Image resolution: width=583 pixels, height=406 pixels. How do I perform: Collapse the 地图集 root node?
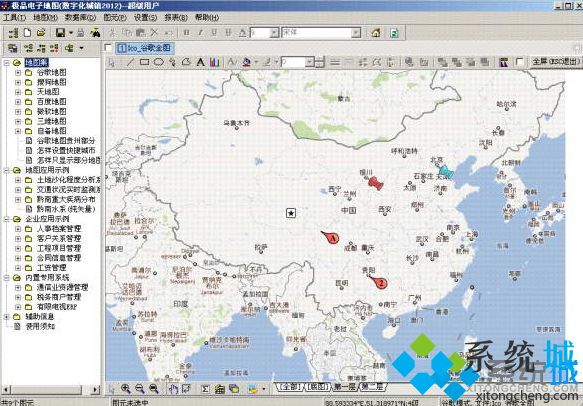click(x=6, y=63)
